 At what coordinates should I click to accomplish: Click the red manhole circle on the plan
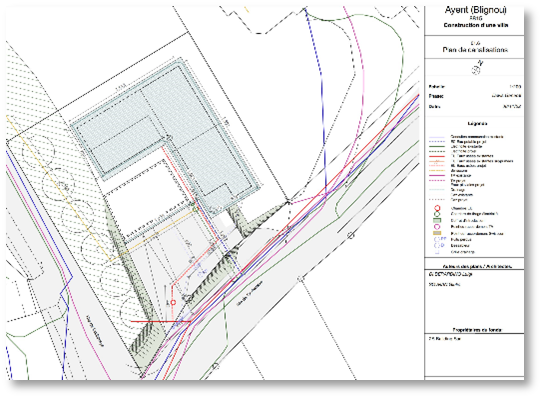(x=173, y=302)
